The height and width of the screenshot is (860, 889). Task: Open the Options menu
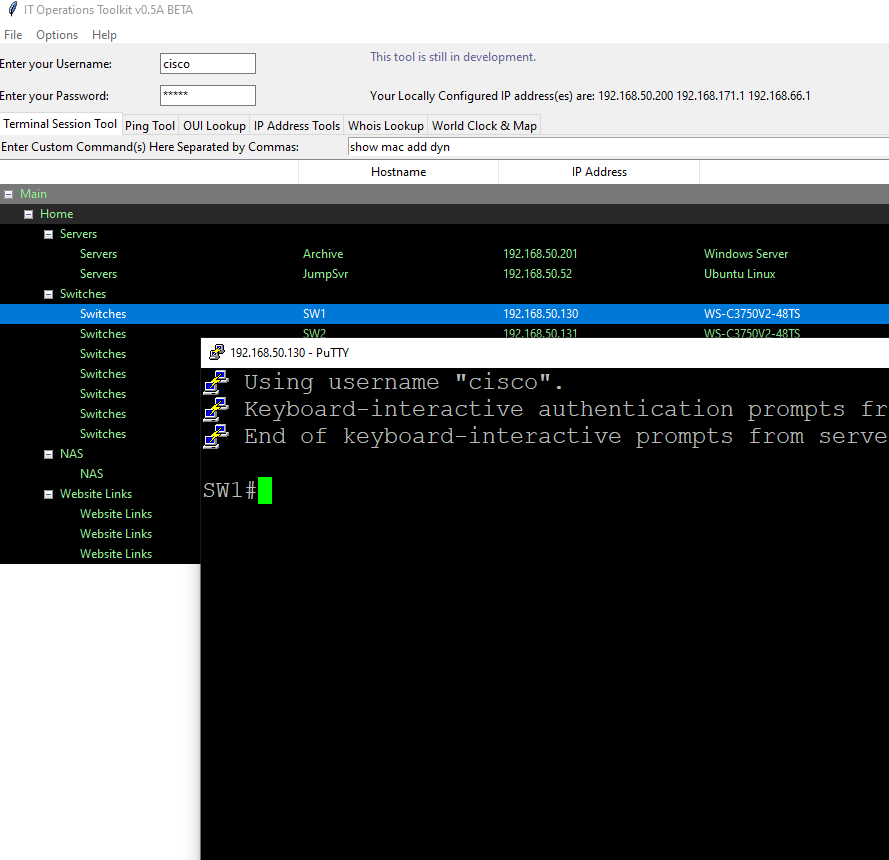click(57, 35)
